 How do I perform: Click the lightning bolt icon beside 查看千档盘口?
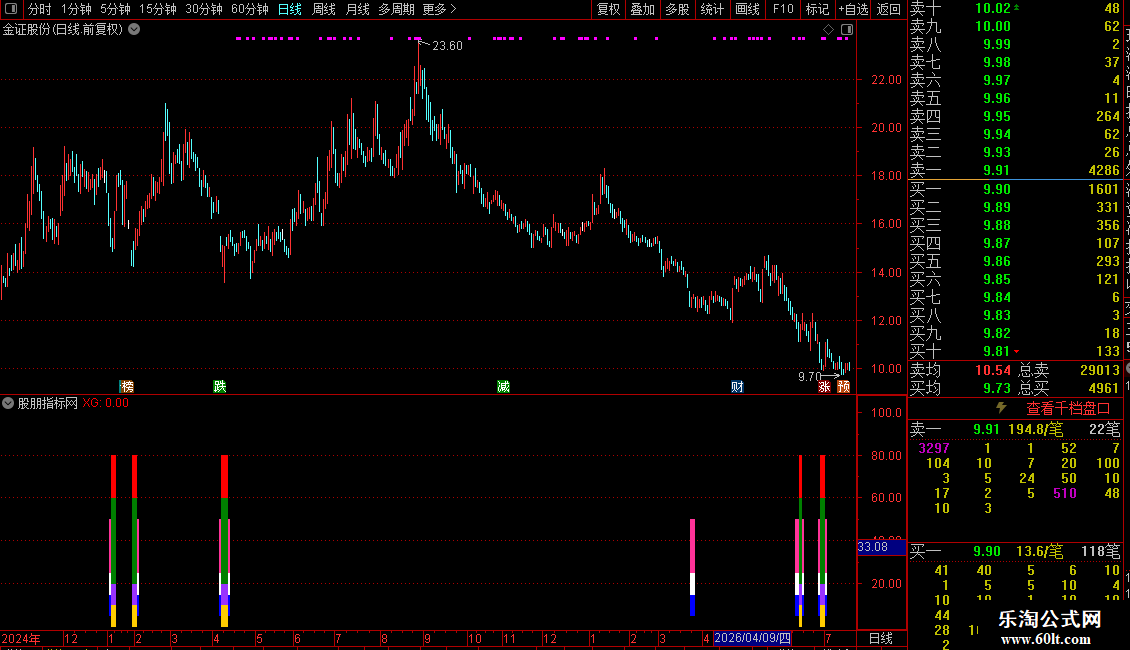coord(1001,408)
